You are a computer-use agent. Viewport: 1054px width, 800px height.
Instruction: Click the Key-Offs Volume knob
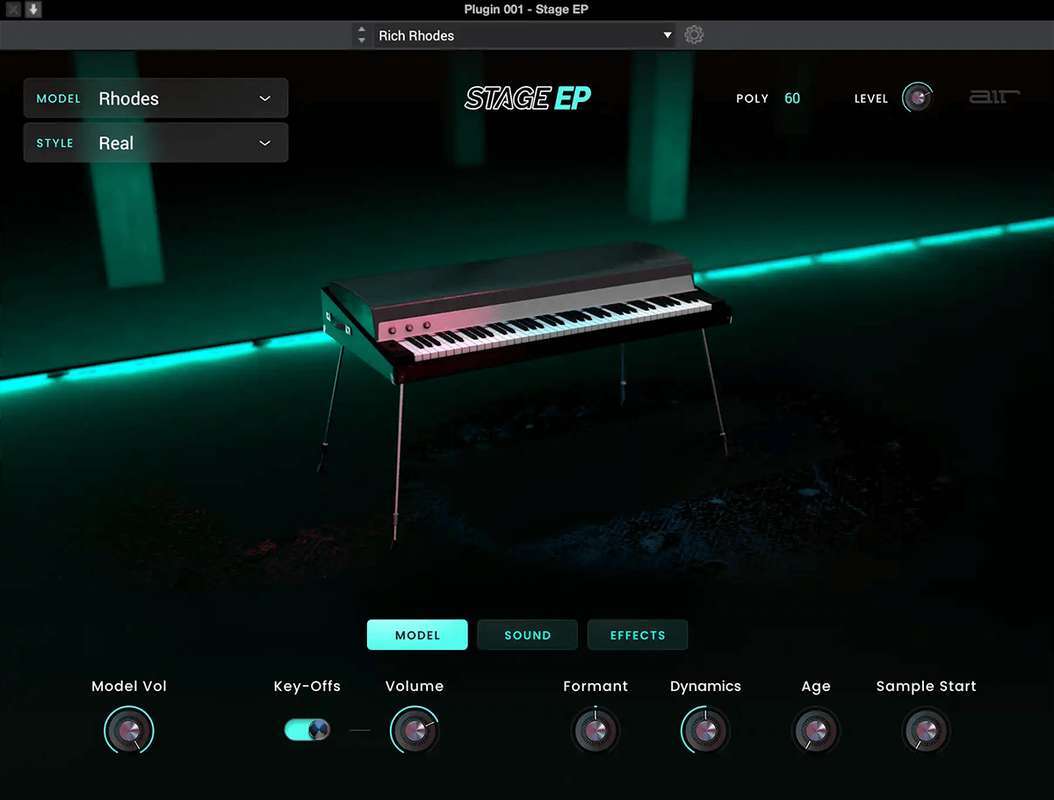[x=414, y=731]
